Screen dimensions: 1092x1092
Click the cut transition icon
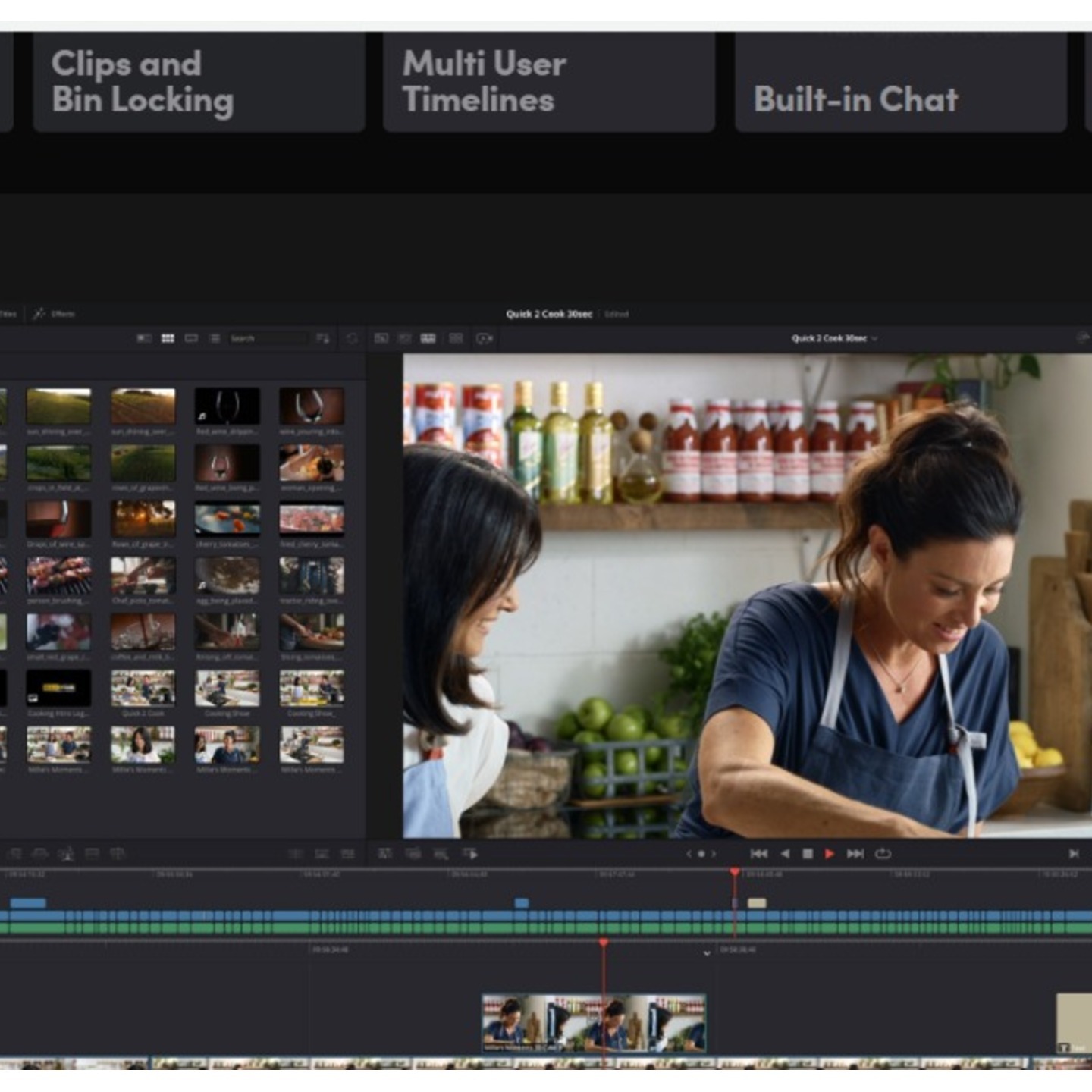pyautogui.click(x=297, y=854)
